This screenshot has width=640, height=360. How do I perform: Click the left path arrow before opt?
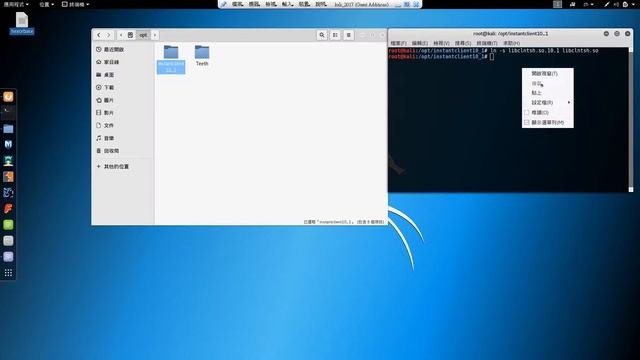pos(121,35)
